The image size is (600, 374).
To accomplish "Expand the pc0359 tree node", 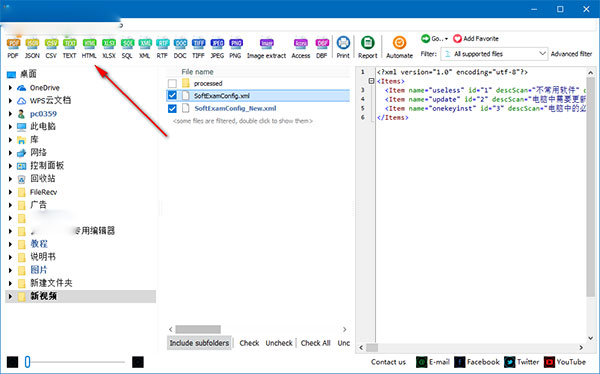I will pos(10,114).
